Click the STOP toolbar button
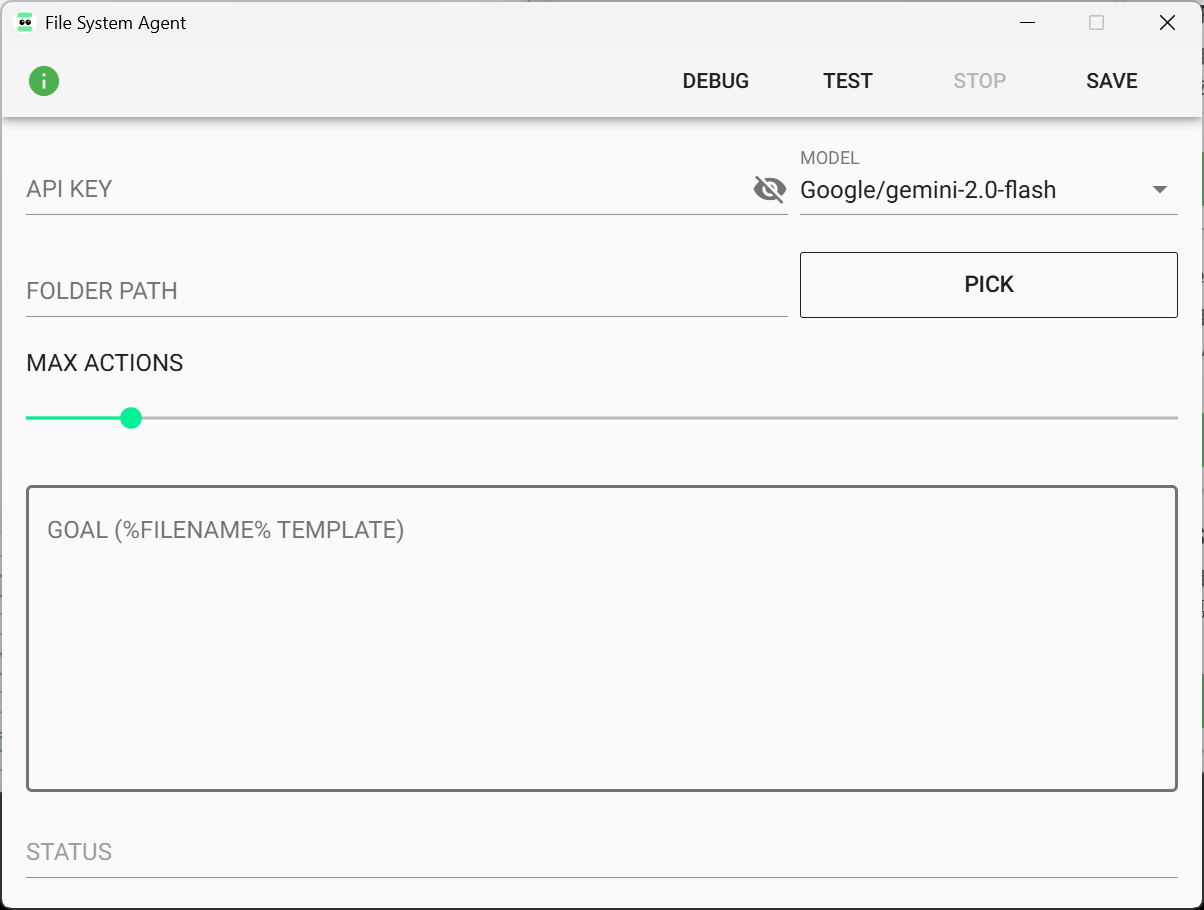 click(979, 81)
